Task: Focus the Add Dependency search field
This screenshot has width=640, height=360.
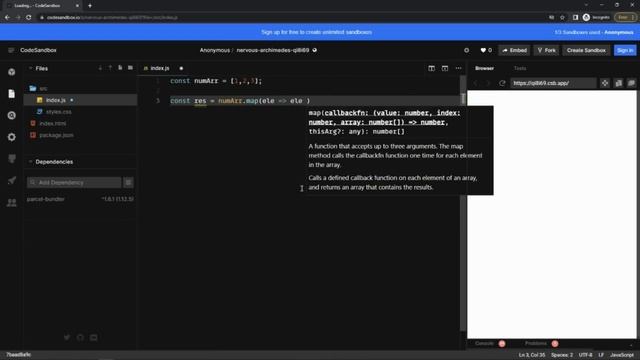Action: tap(74, 182)
